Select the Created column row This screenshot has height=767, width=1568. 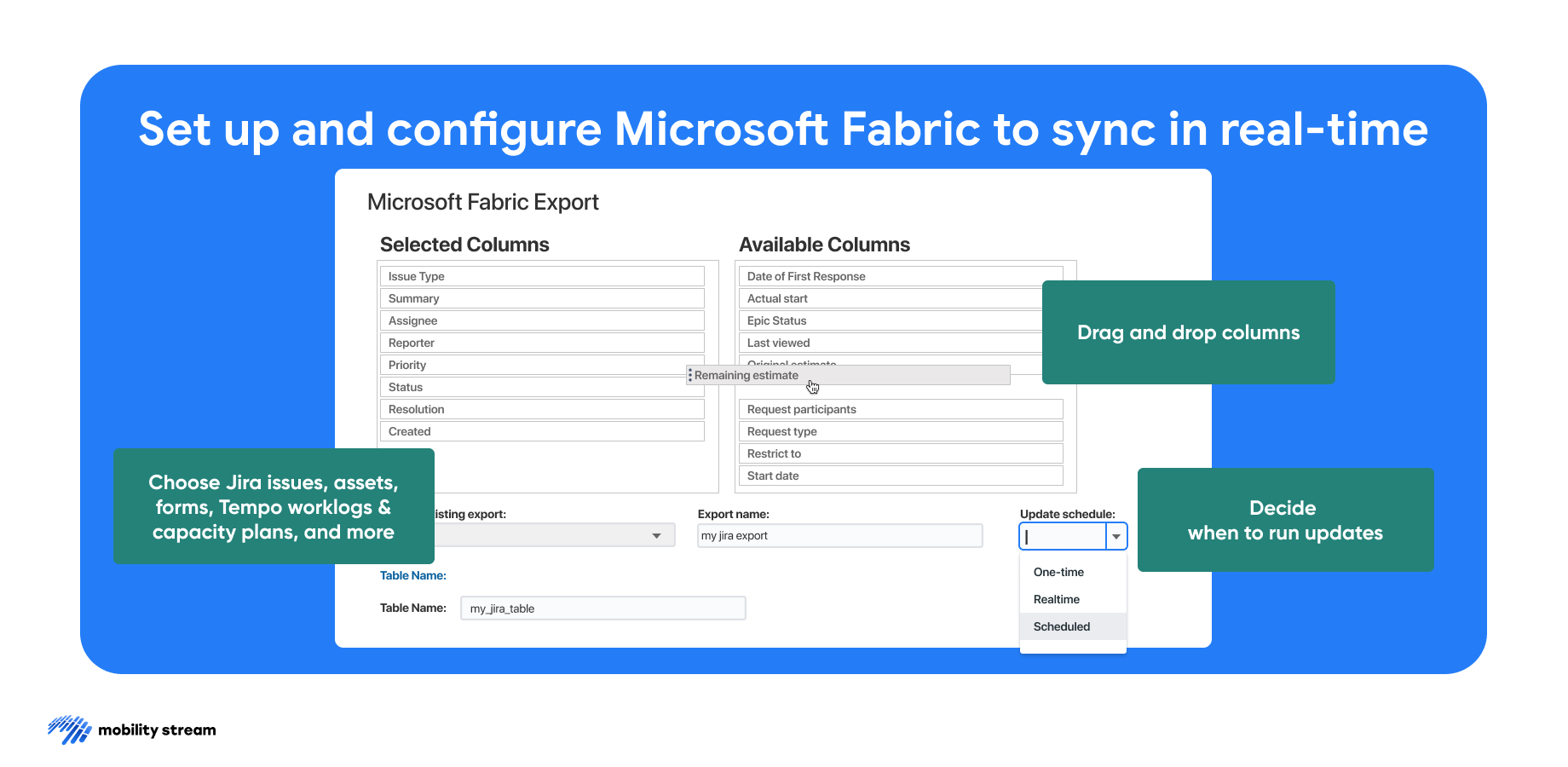click(542, 431)
